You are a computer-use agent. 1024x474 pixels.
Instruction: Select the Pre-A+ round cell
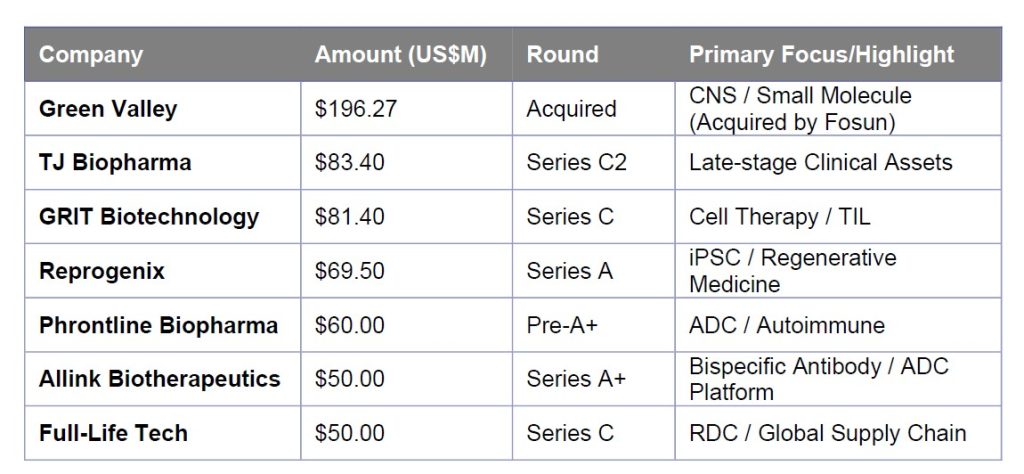(563, 325)
